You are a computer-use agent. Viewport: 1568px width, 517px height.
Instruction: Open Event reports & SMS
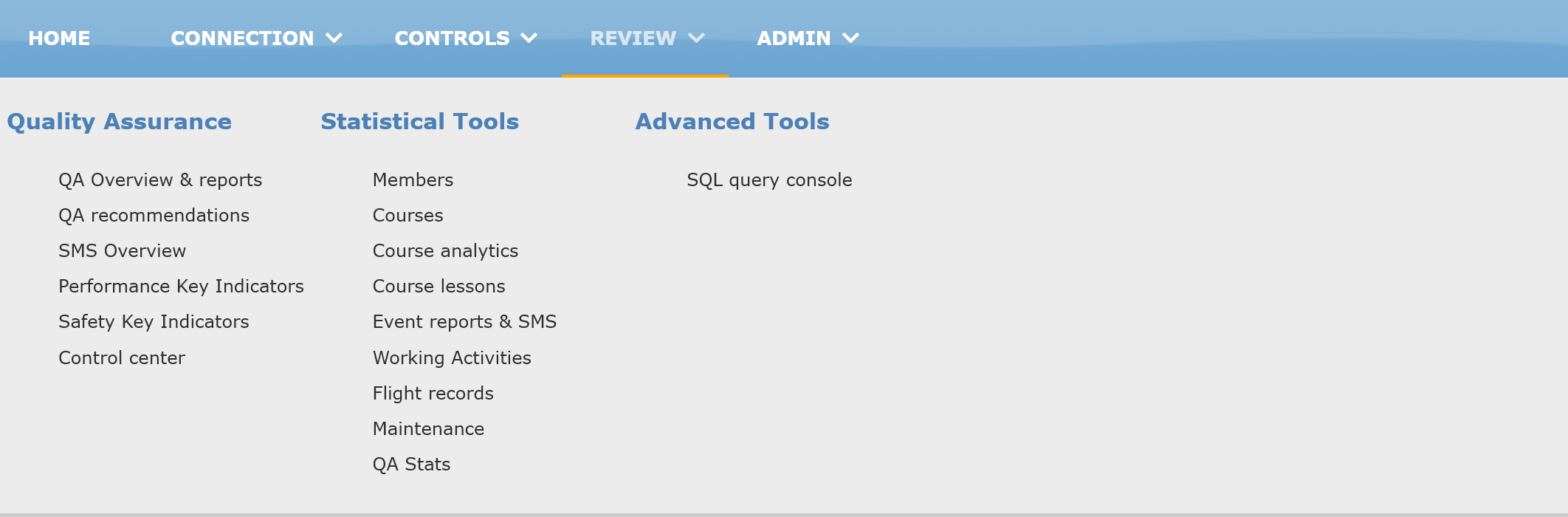[x=464, y=322]
